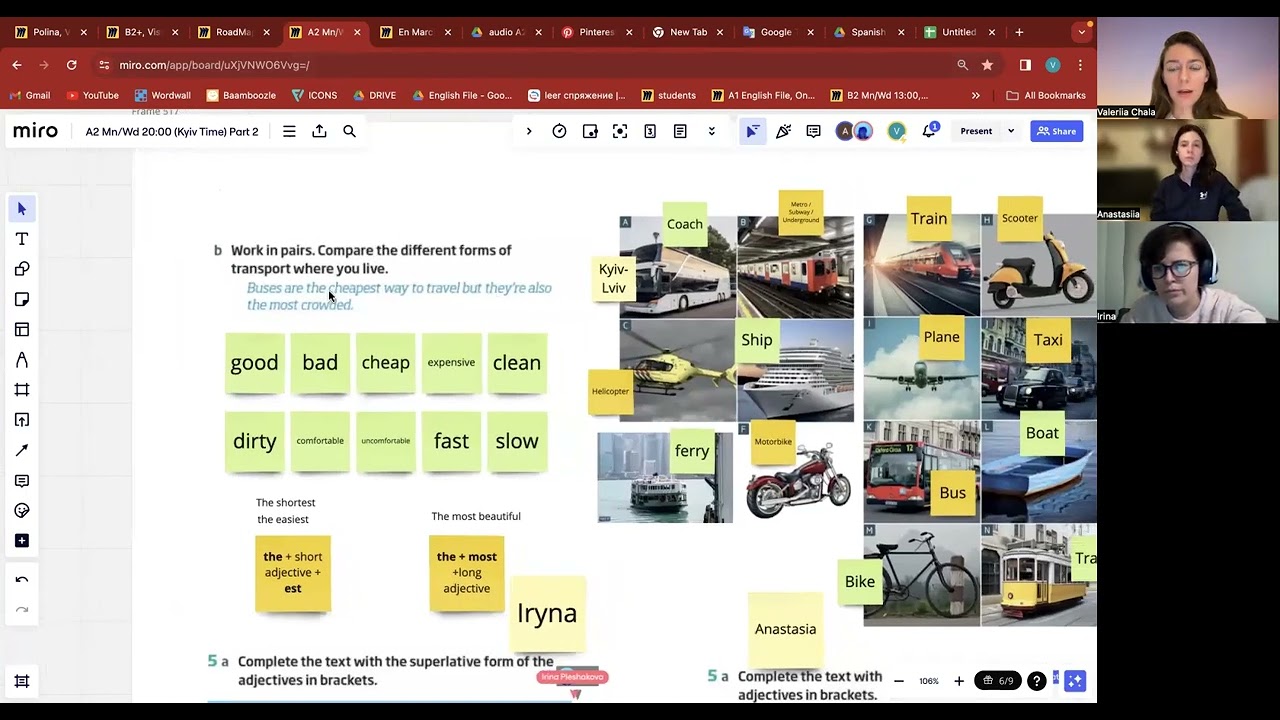Select the Connection line arrow tool
This screenshot has height=720, width=1280.
(x=22, y=450)
